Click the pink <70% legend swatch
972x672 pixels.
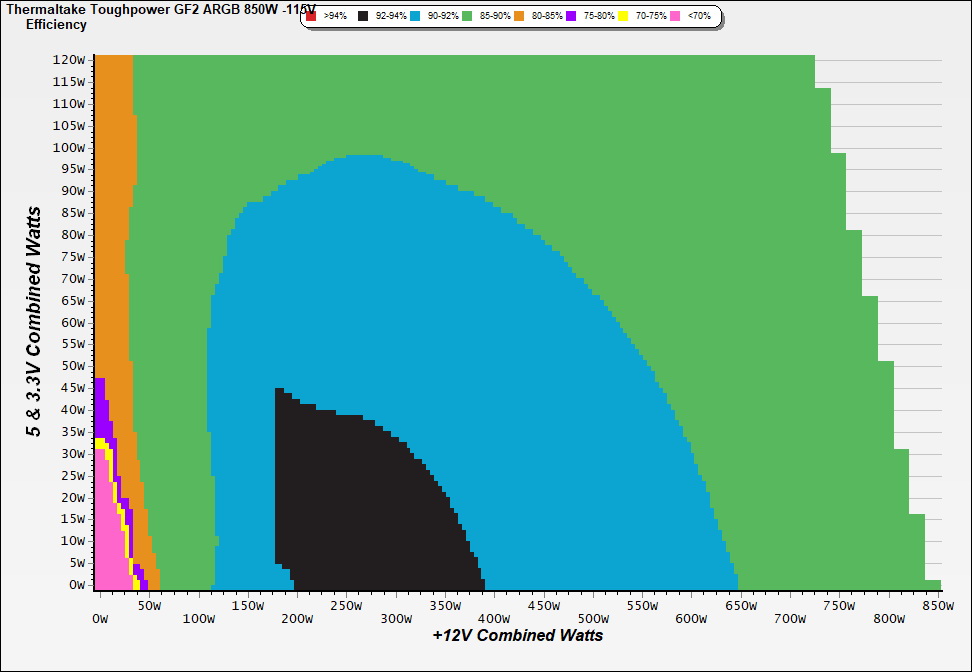tap(676, 17)
